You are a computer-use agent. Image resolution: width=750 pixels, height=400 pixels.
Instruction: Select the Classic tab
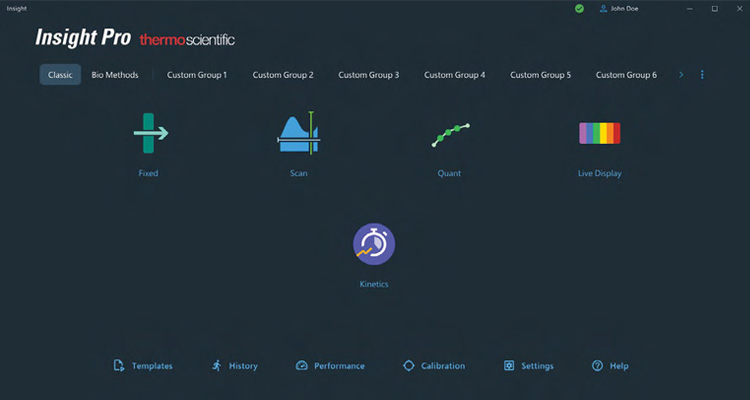tap(60, 75)
